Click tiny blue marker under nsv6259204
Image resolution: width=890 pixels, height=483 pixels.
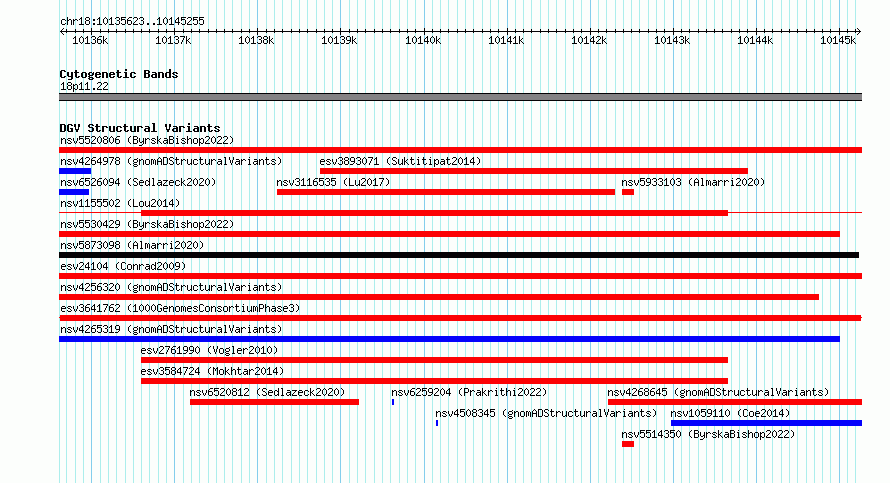point(393,402)
